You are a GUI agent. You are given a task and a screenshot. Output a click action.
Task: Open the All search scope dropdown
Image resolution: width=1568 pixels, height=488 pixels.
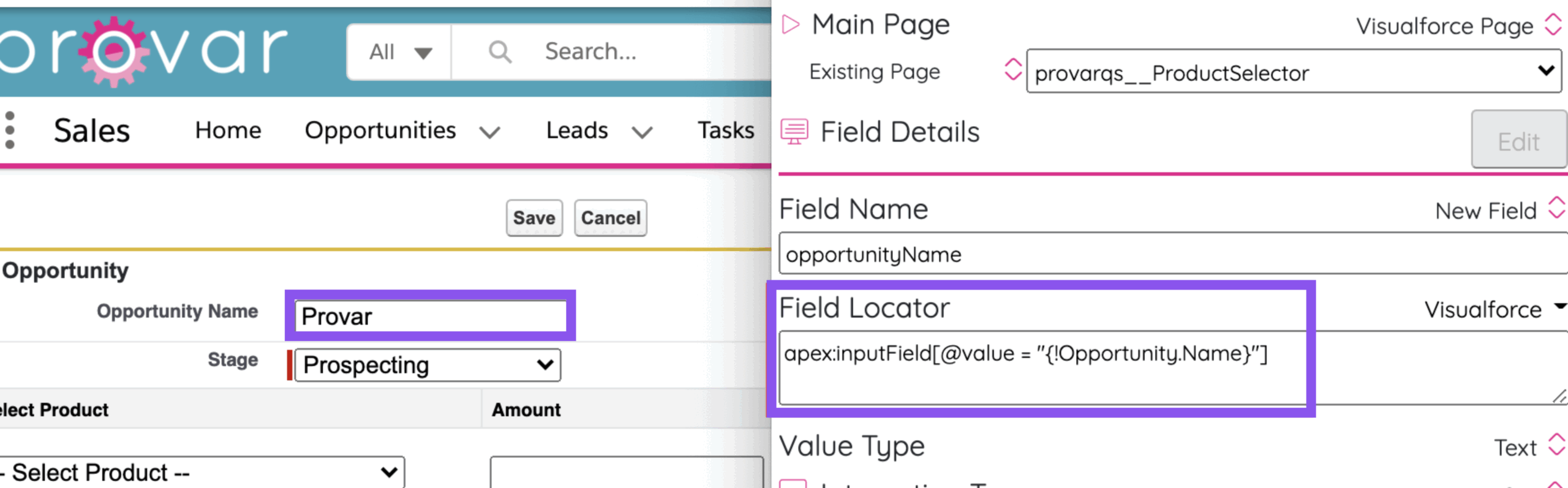pos(399,52)
